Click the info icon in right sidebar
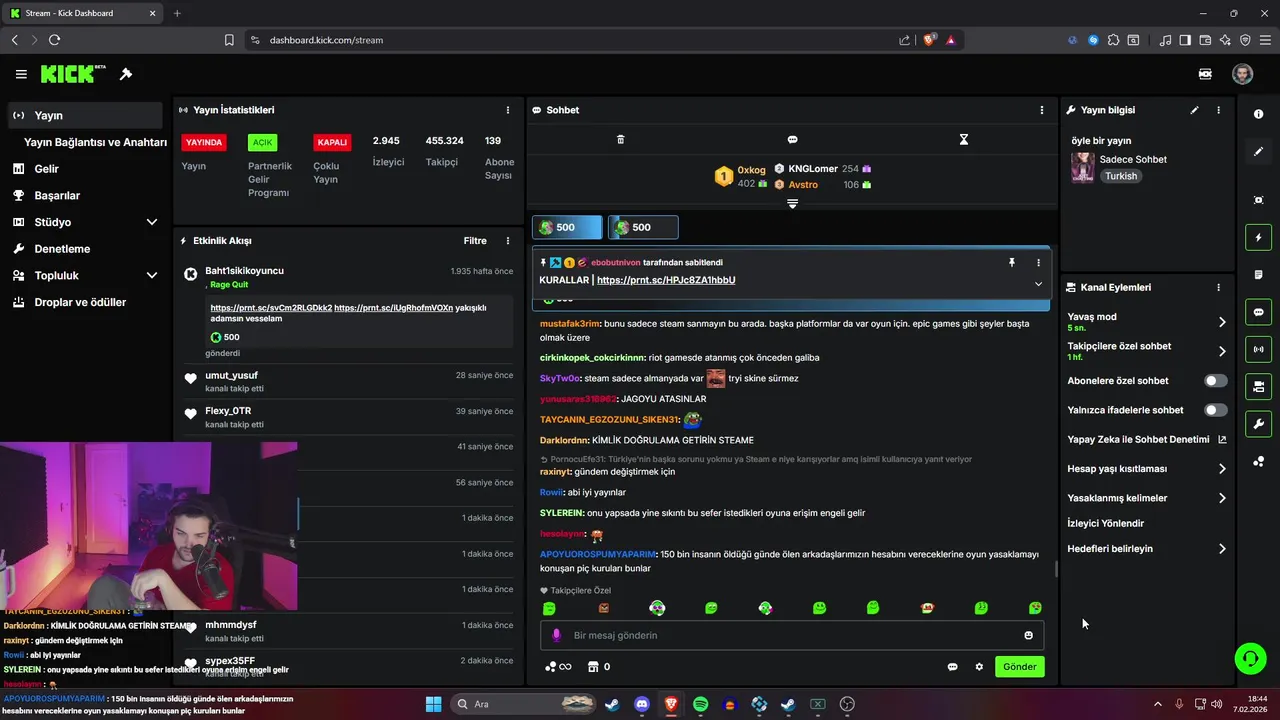This screenshot has width=1280, height=720. pos(1258,114)
